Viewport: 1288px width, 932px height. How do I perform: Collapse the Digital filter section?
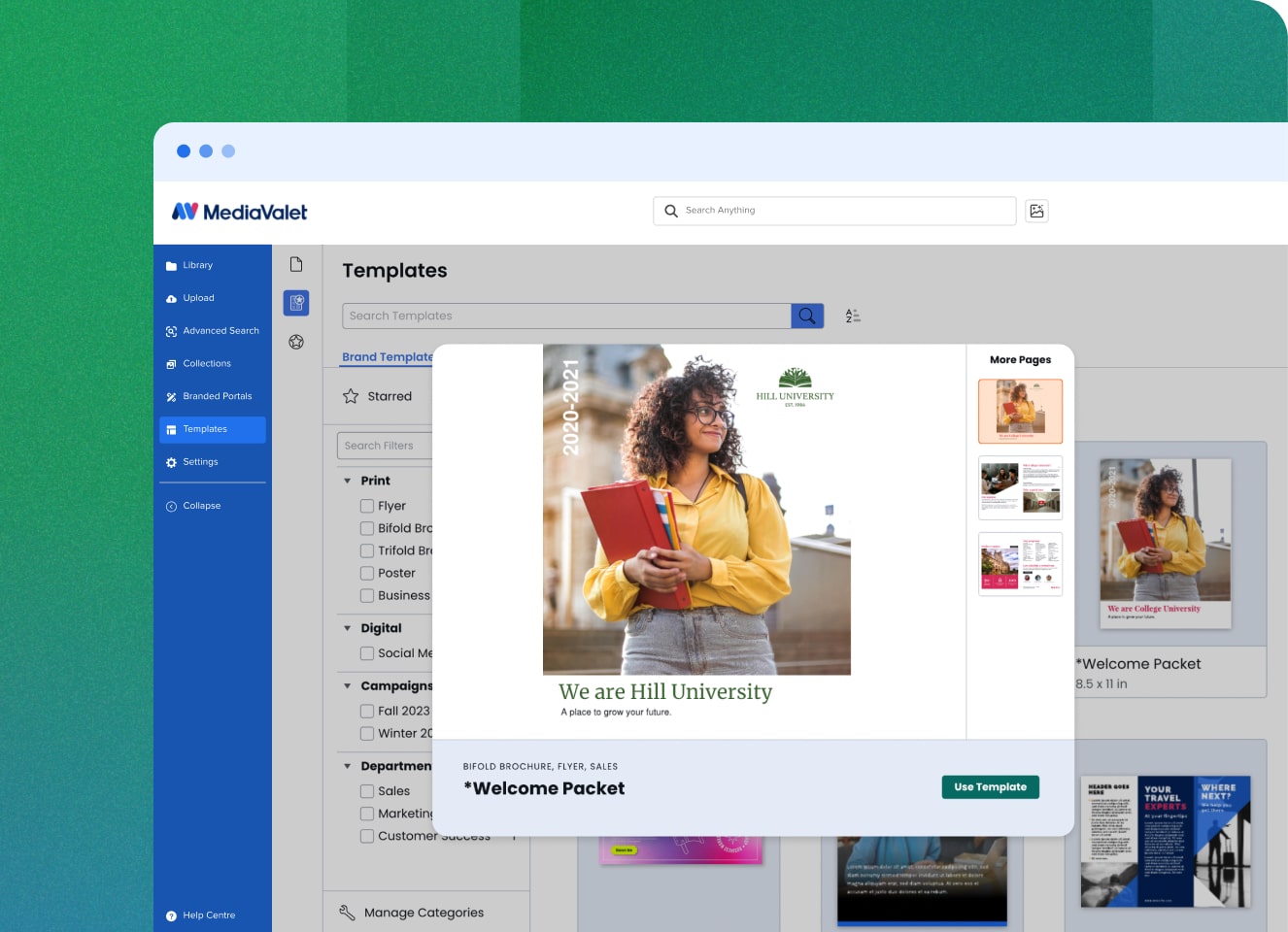[x=348, y=628]
